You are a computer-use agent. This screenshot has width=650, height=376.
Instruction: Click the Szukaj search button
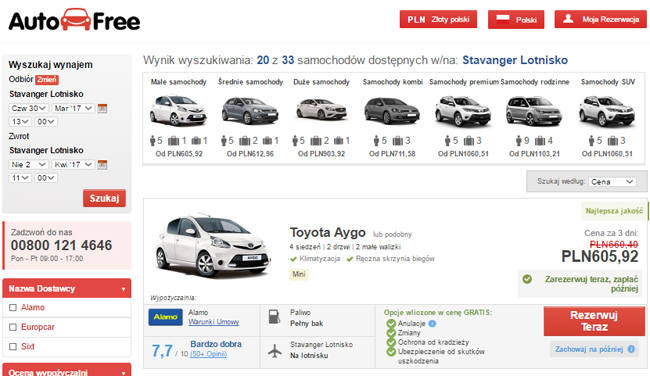coord(104,198)
